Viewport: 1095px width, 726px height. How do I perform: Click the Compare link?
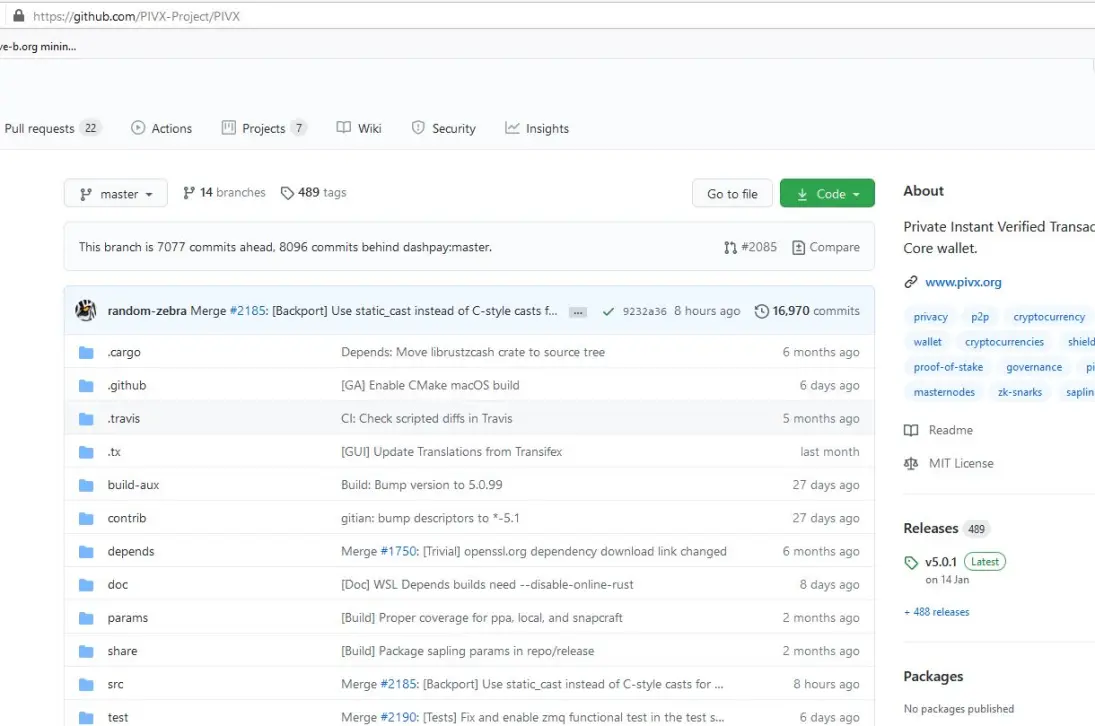coord(826,247)
